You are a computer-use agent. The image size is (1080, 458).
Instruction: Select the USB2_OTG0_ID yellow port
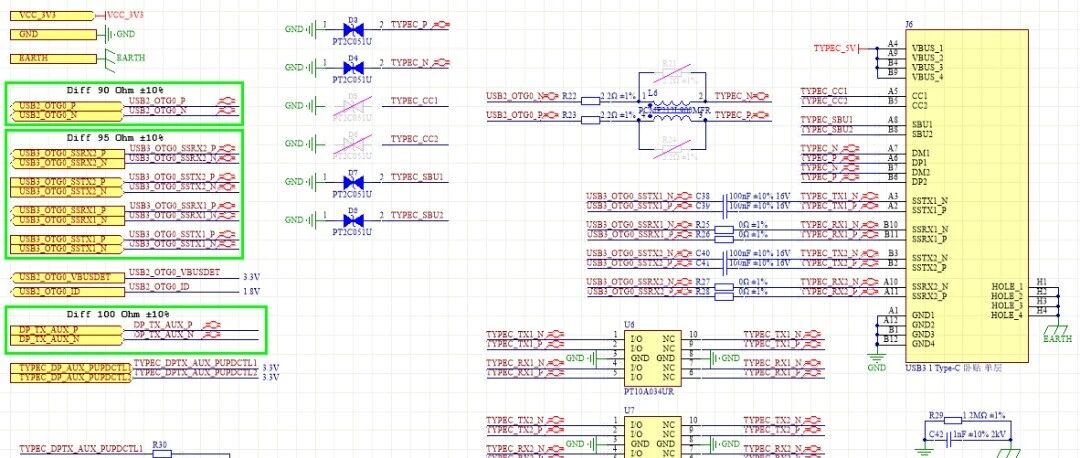67,291
